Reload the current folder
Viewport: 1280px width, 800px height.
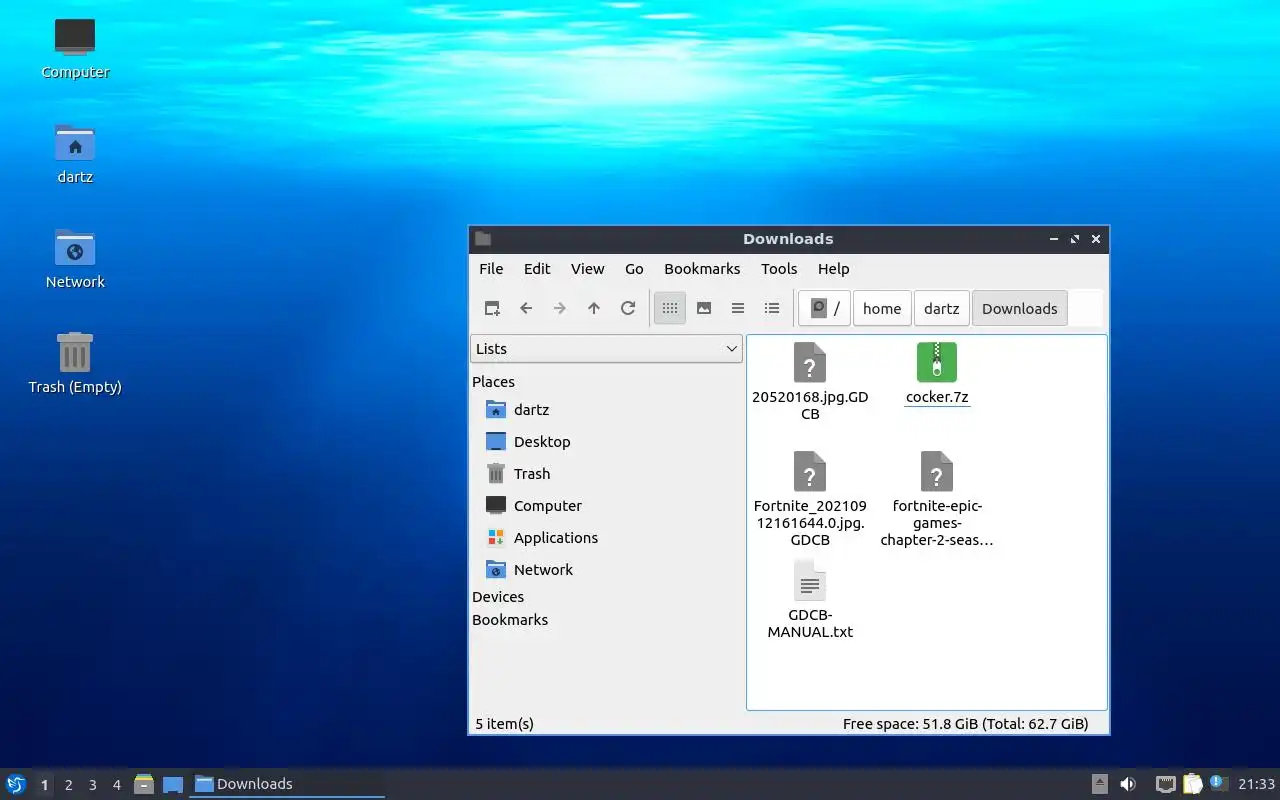[x=628, y=308]
